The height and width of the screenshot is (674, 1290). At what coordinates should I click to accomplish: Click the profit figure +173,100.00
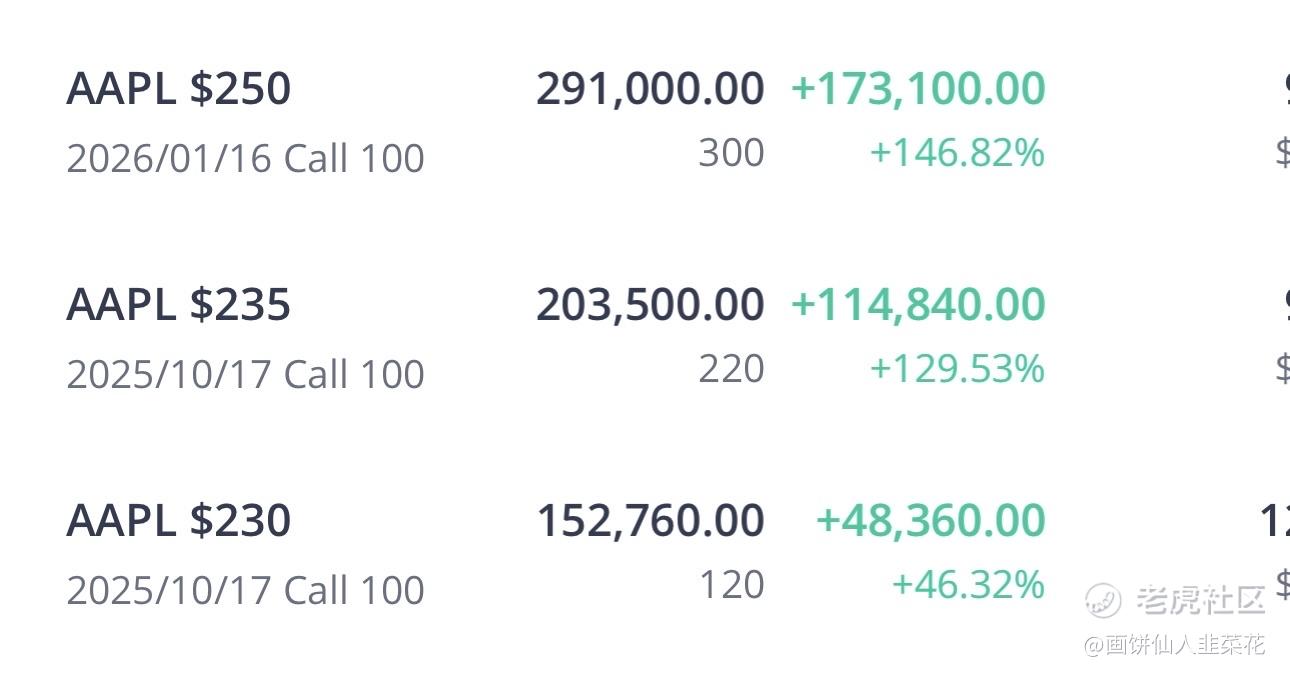(918, 89)
